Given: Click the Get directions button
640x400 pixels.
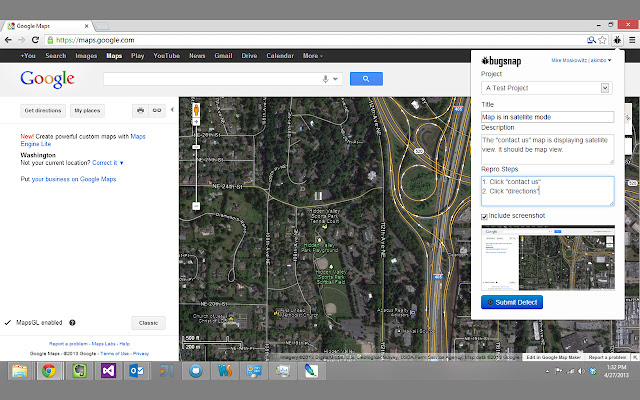Looking at the screenshot, I should click(43, 111).
